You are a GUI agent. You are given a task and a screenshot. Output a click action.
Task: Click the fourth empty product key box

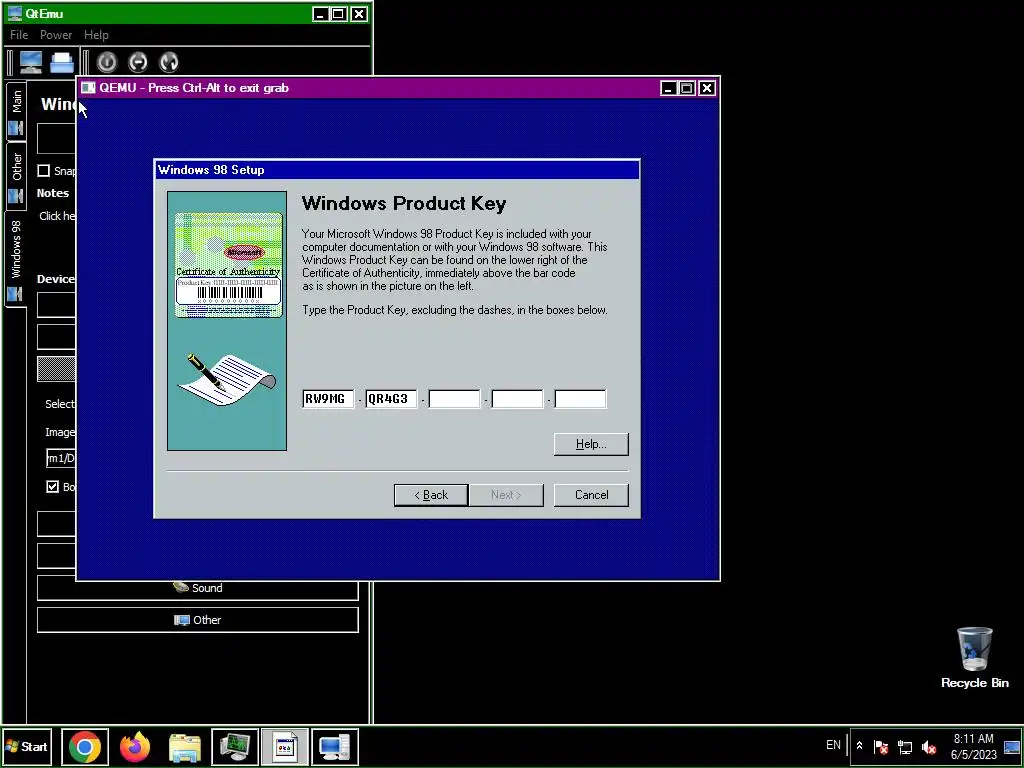[x=517, y=399]
